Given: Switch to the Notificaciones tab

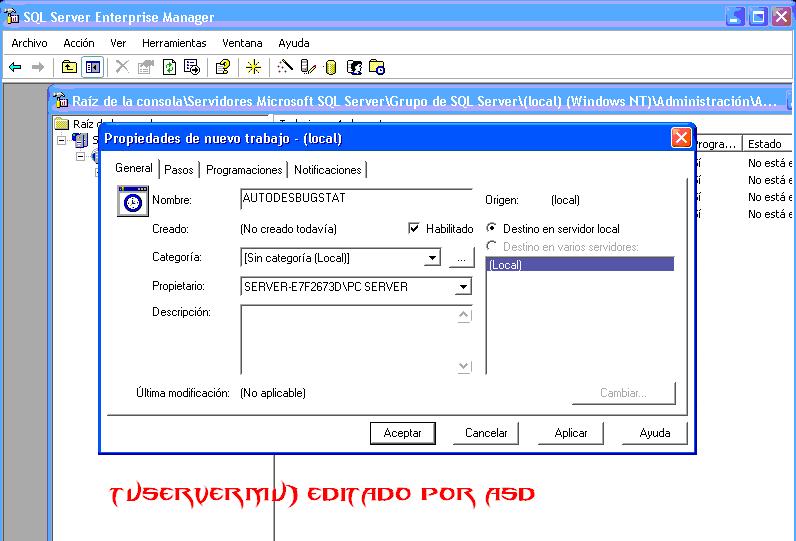Looking at the screenshot, I should click(x=328, y=170).
